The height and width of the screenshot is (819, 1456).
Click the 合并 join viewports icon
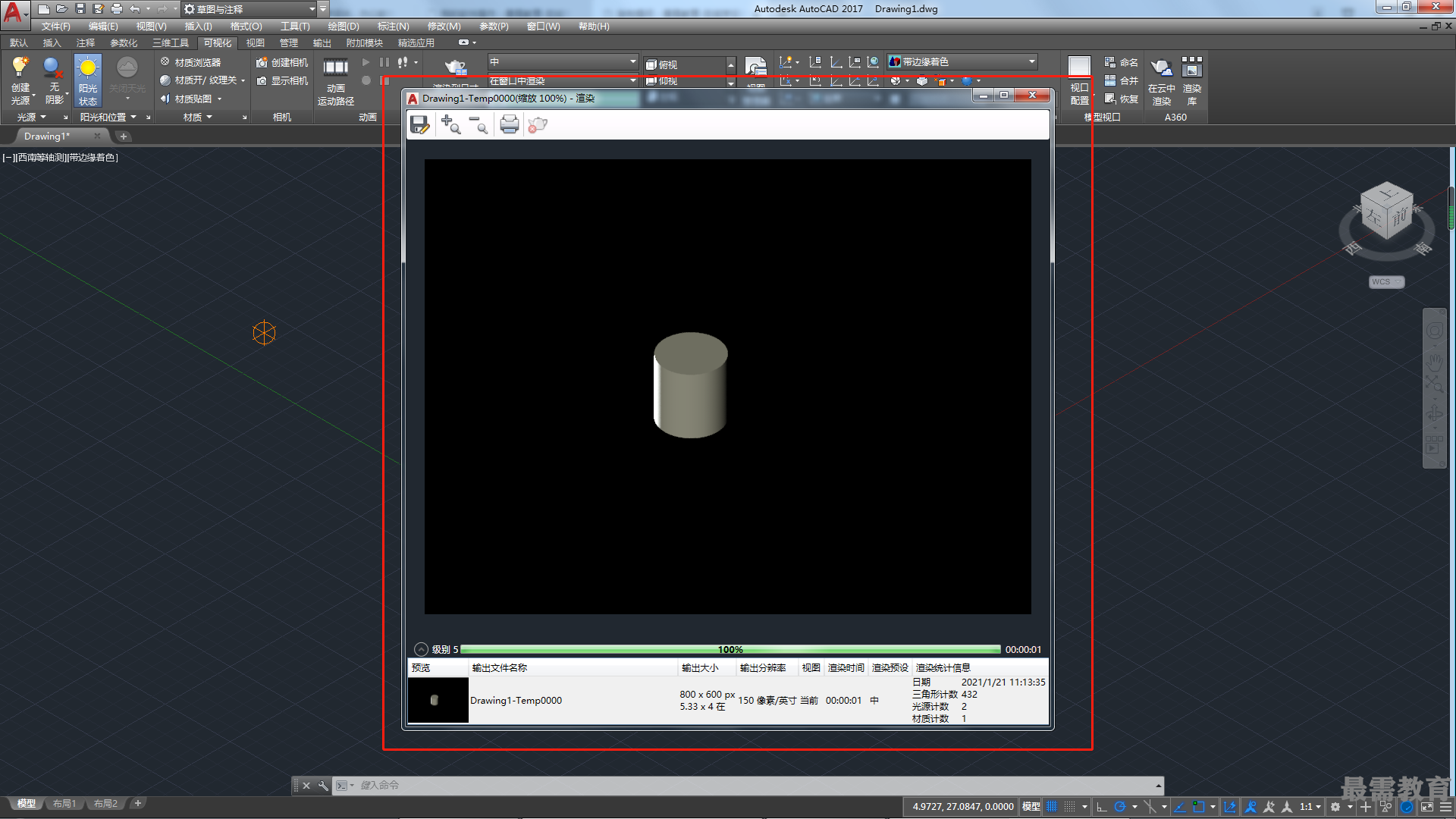(x=1122, y=80)
